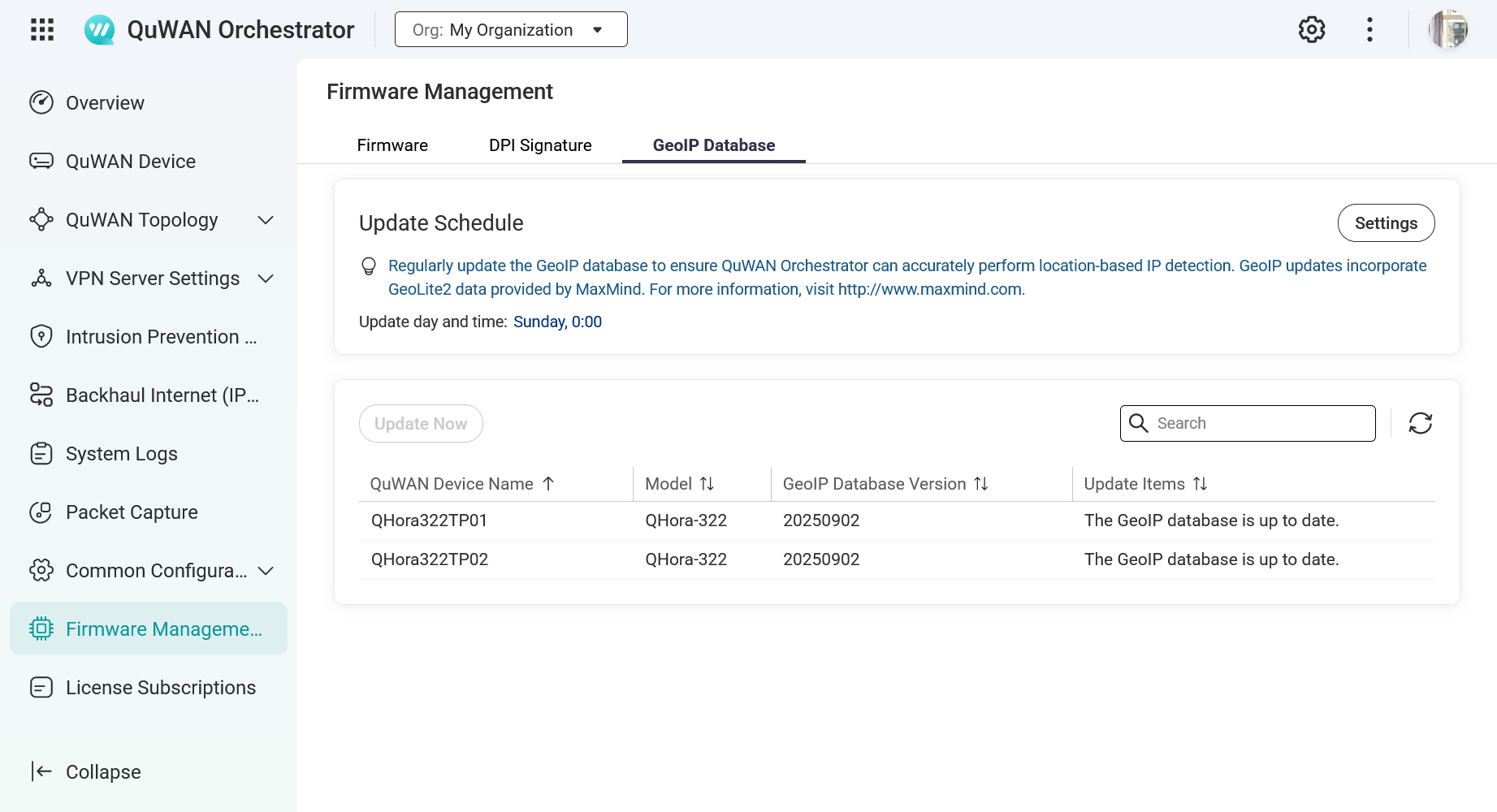Click the Update Schedule Settings button

click(1385, 223)
